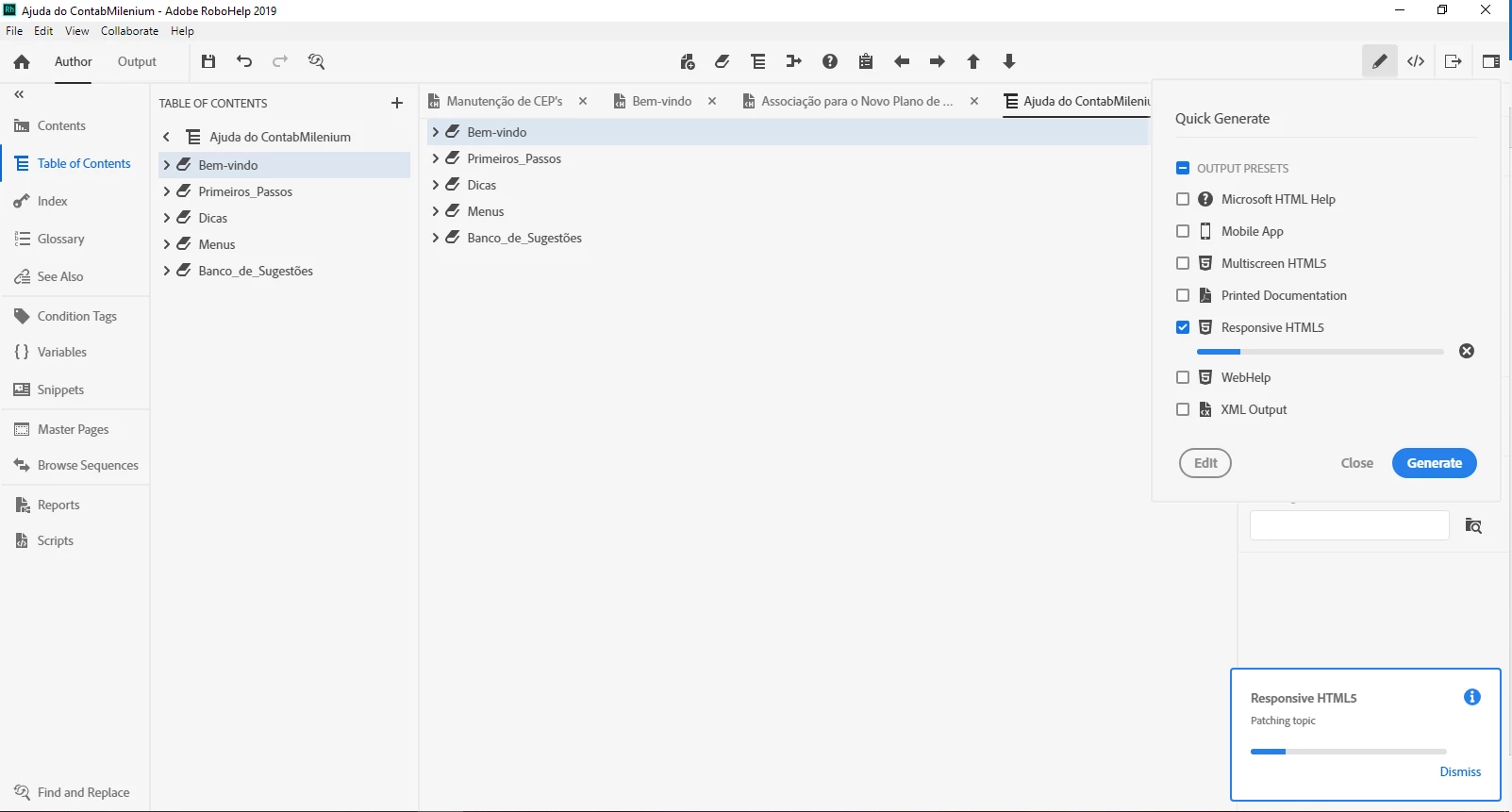Toggle the right properties panel
This screenshot has width=1512, height=812.
point(1491,61)
